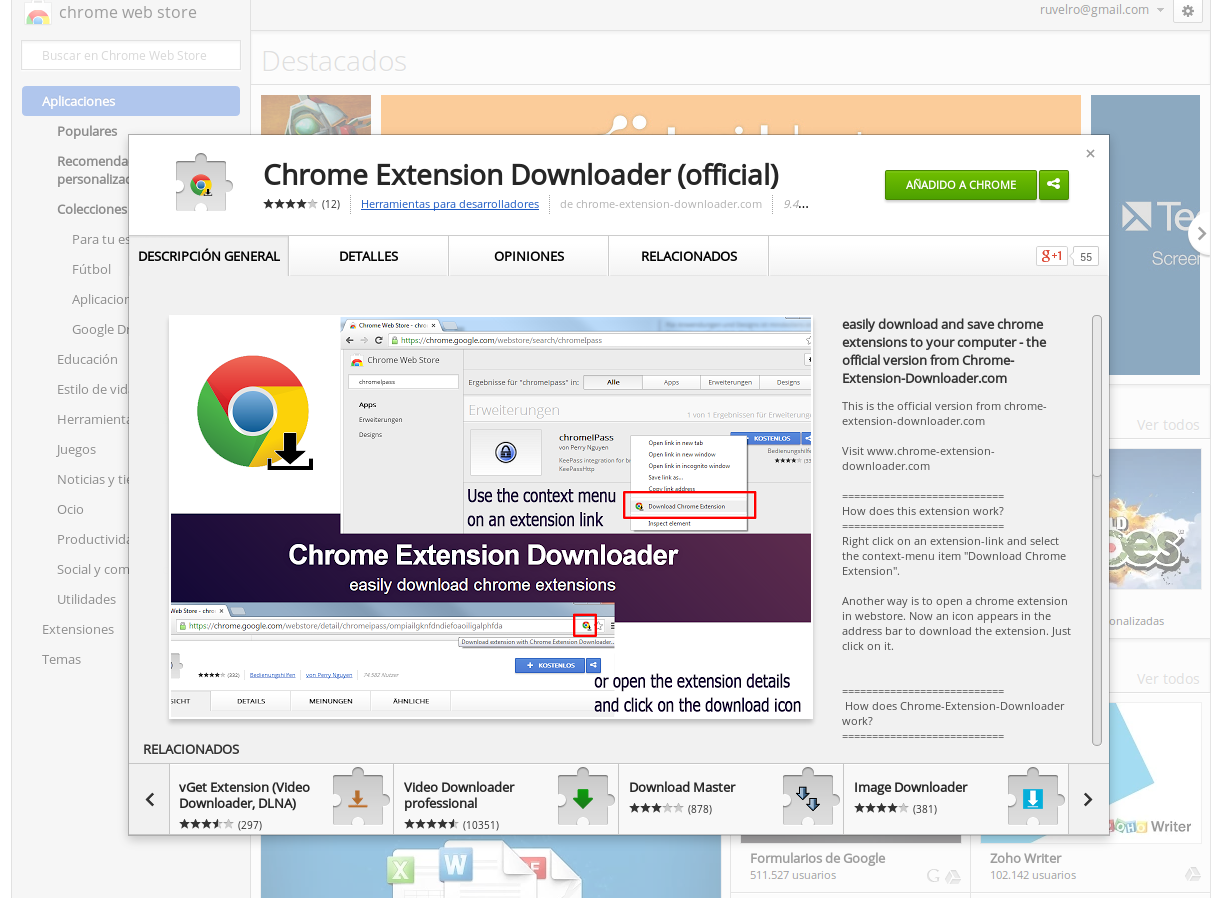Select Educación category in sidebar
Image resolution: width=1230 pixels, height=898 pixels.
(x=87, y=359)
